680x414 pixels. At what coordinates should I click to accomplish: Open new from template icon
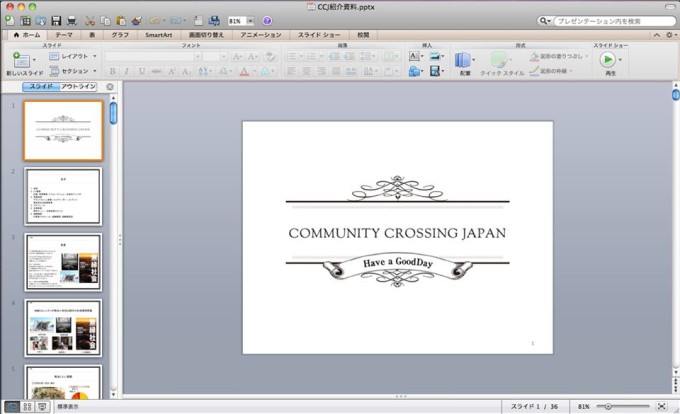26,20
